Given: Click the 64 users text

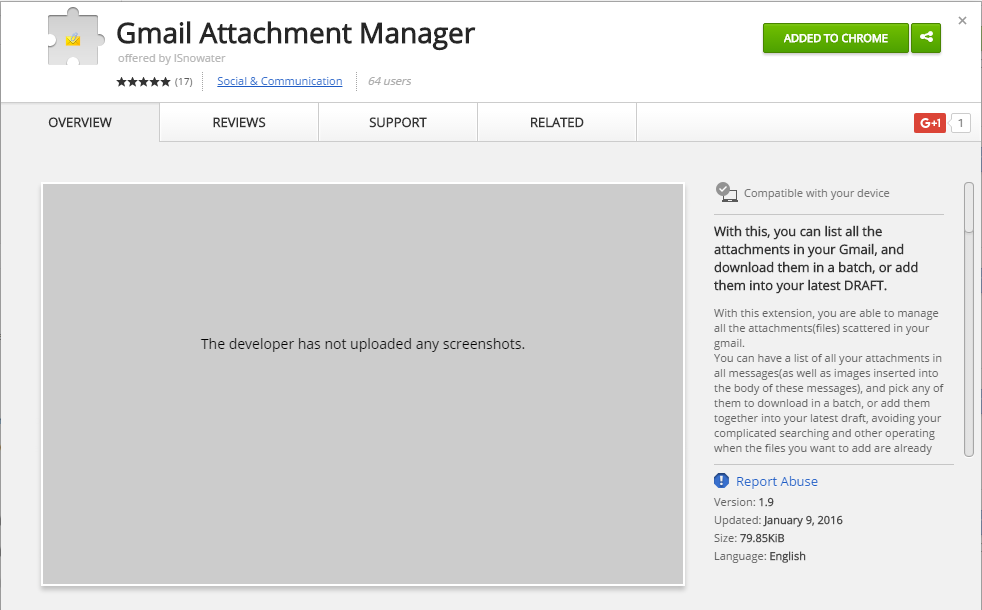Looking at the screenshot, I should pos(389,81).
